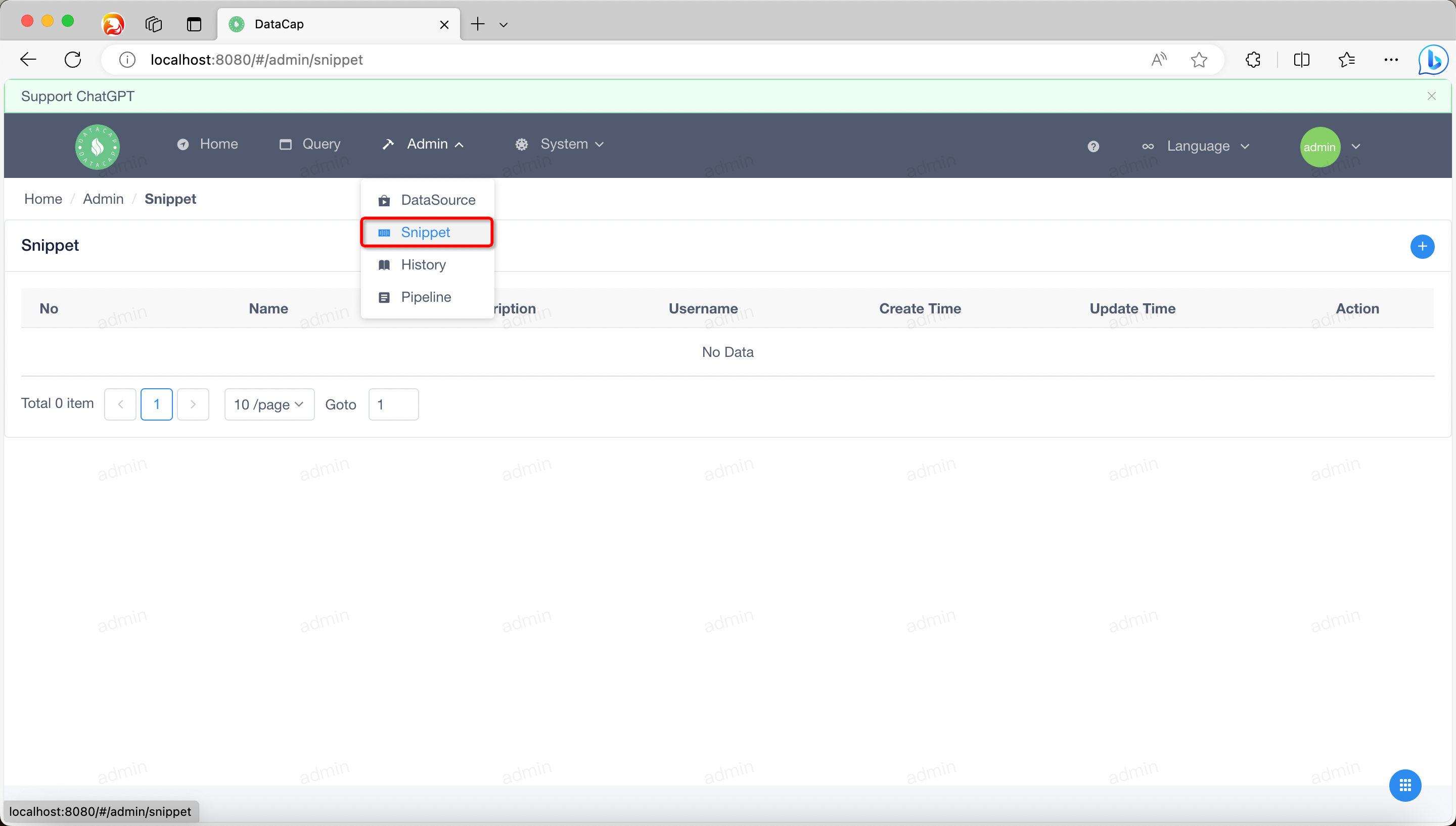
Task: Focus the Goto page input field
Action: [x=394, y=404]
